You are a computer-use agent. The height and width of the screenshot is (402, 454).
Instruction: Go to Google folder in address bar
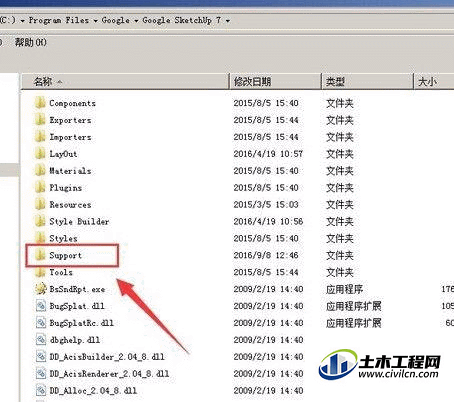(115, 20)
